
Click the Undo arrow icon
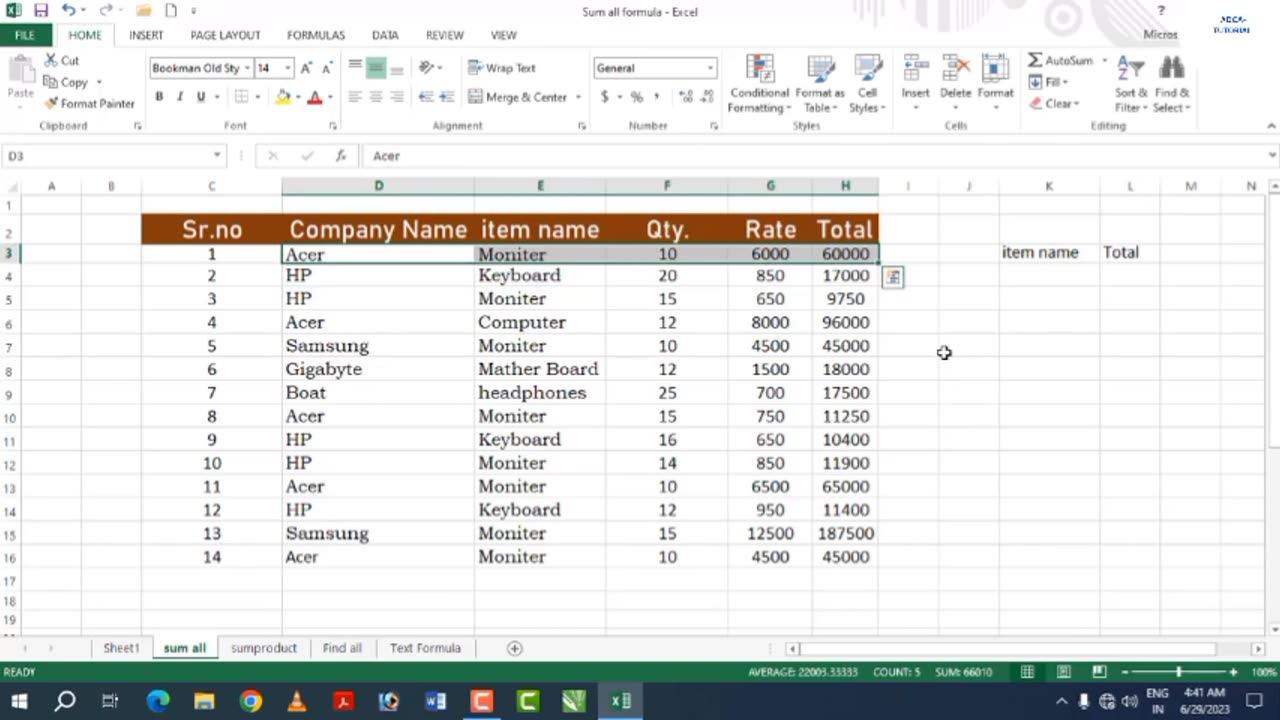pos(67,11)
